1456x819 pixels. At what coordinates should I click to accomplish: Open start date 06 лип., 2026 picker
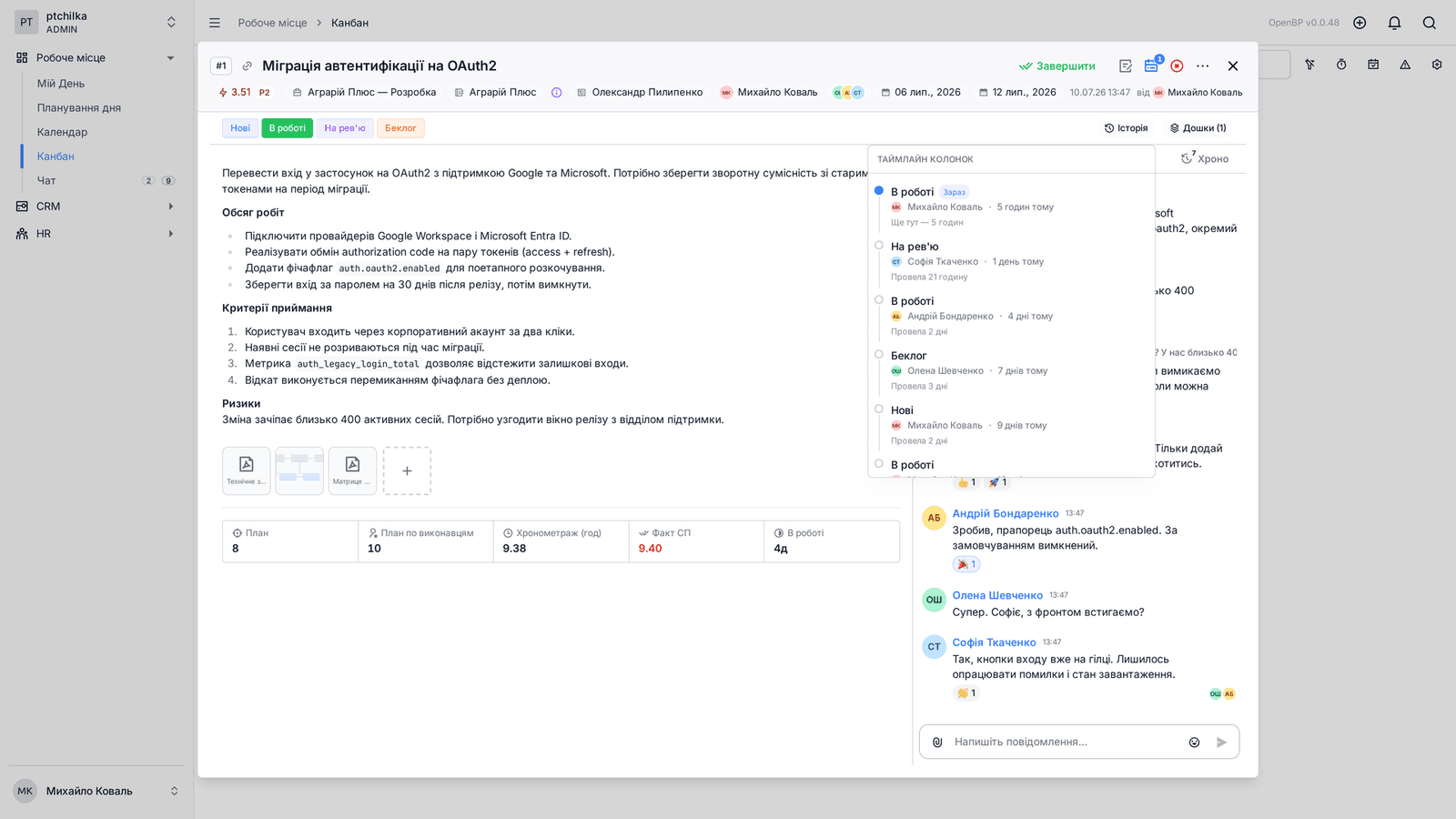(x=921, y=92)
